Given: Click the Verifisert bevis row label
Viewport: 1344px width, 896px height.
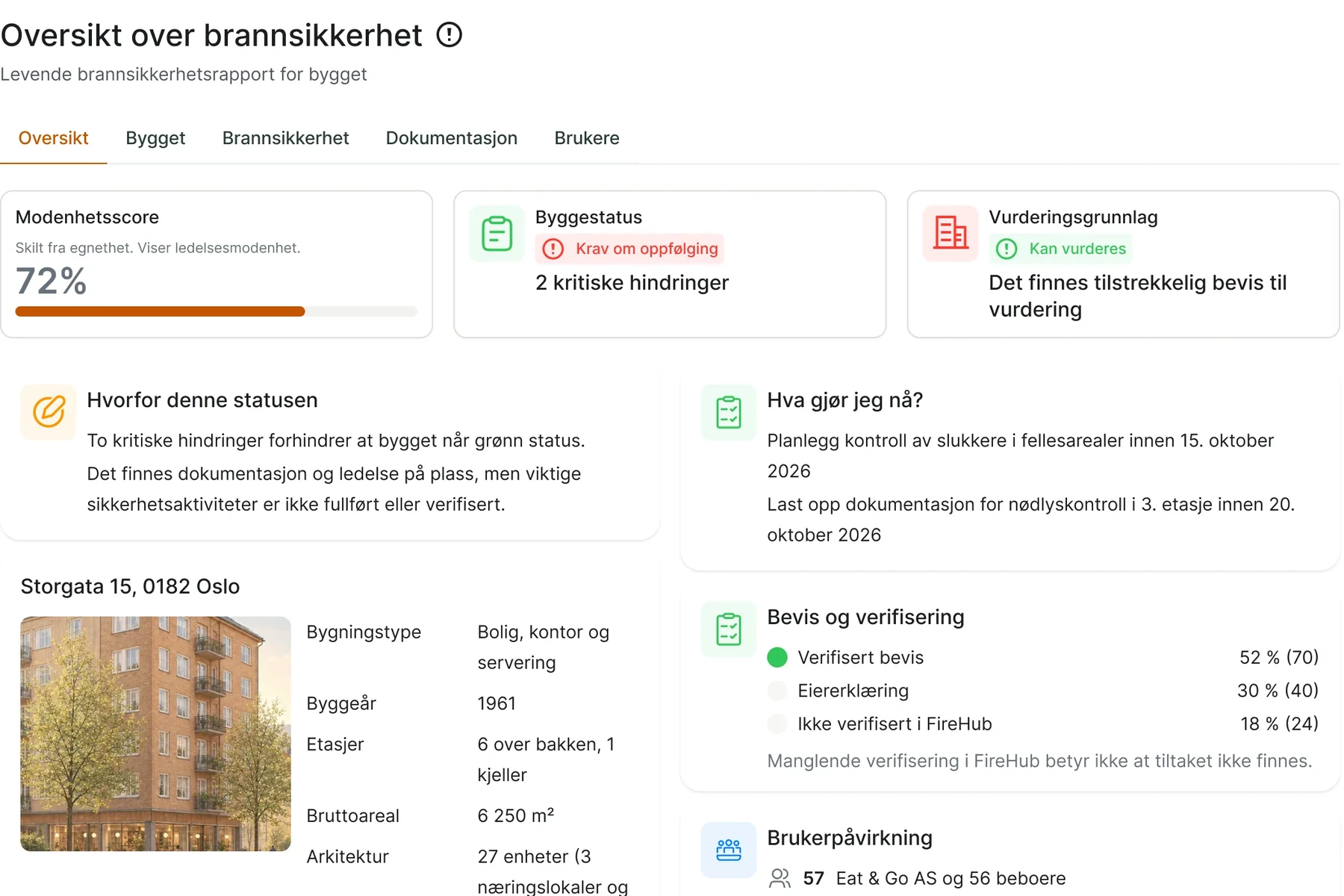Looking at the screenshot, I should click(861, 658).
